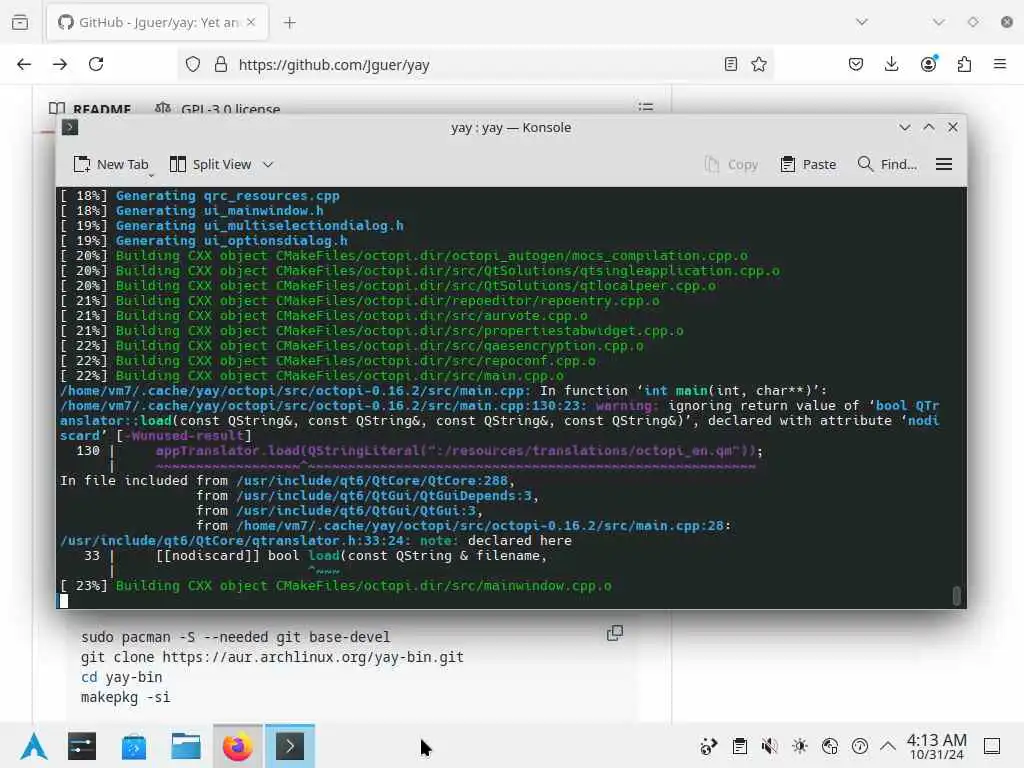Switch to Firefox from taskbar
The height and width of the screenshot is (768, 1024).
(238, 746)
